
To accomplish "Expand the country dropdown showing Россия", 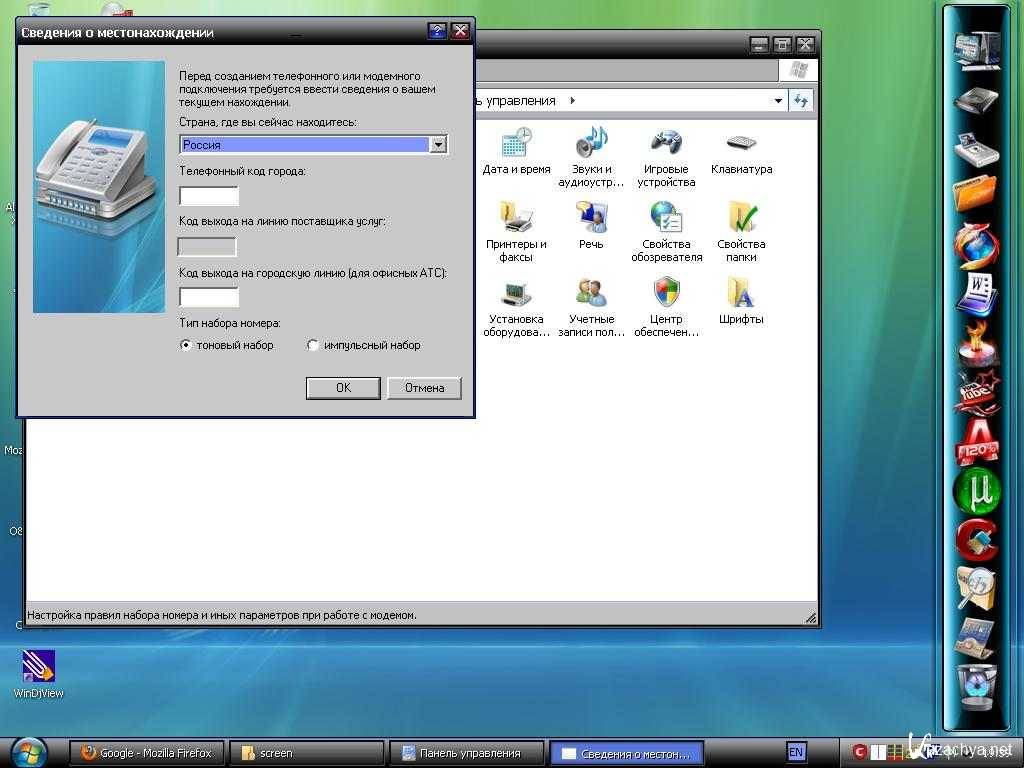I will click(438, 145).
